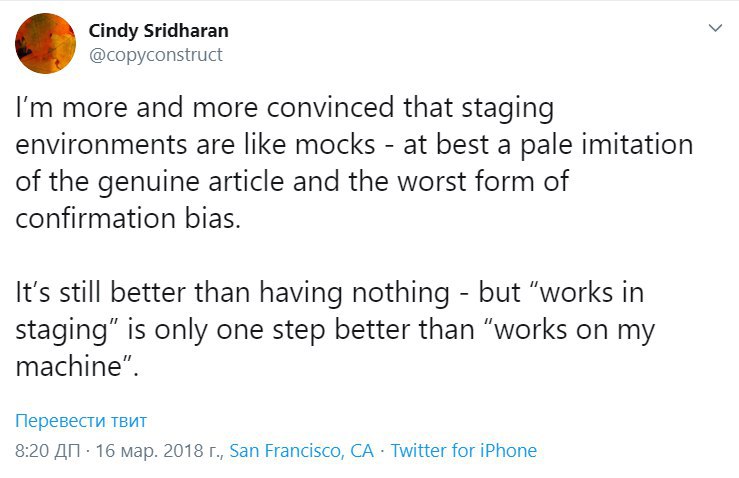Click Cindy Sridharan's autumn-leaf profile picture
This screenshot has width=739, height=478.
click(46, 43)
